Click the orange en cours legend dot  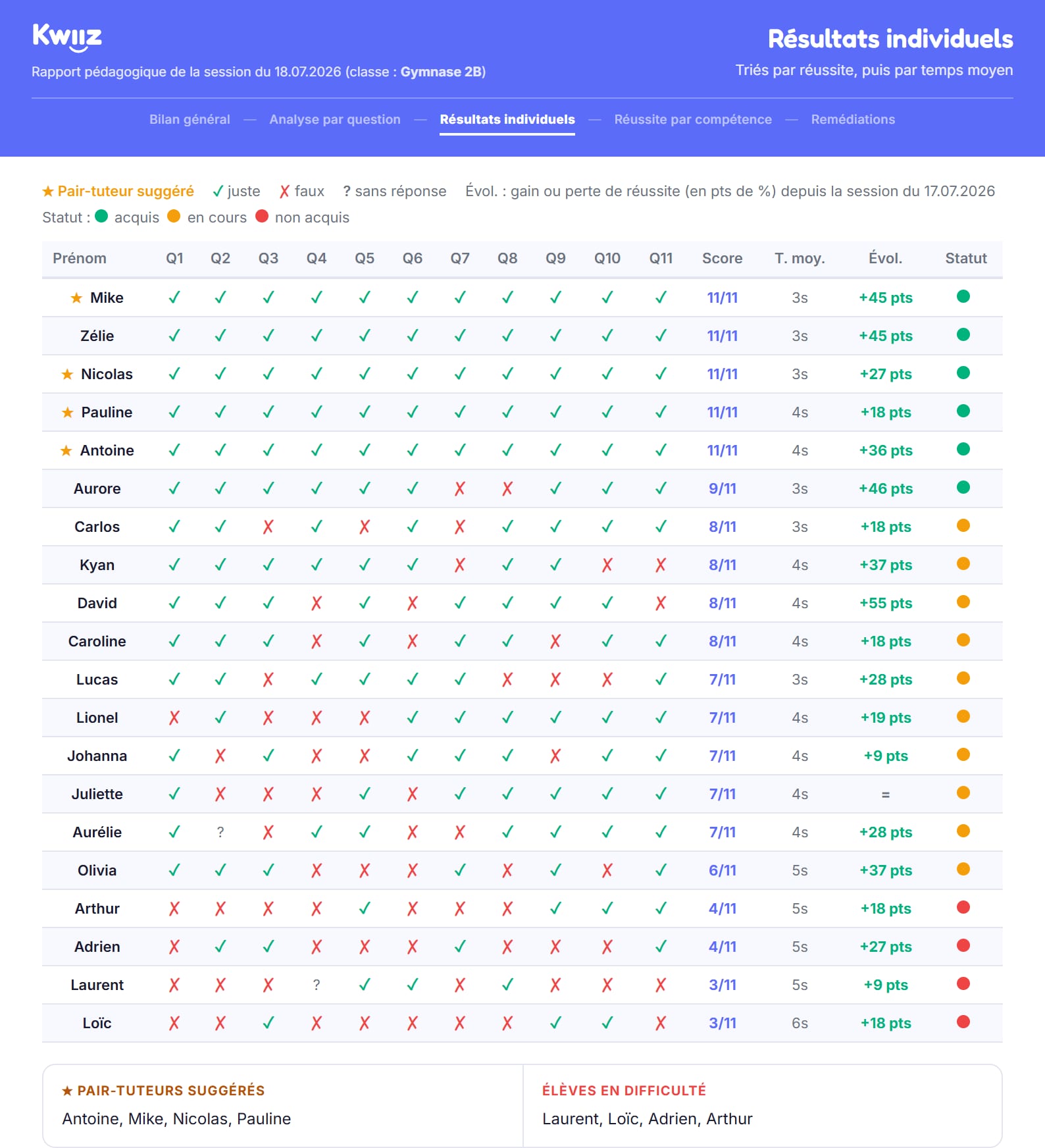click(174, 216)
